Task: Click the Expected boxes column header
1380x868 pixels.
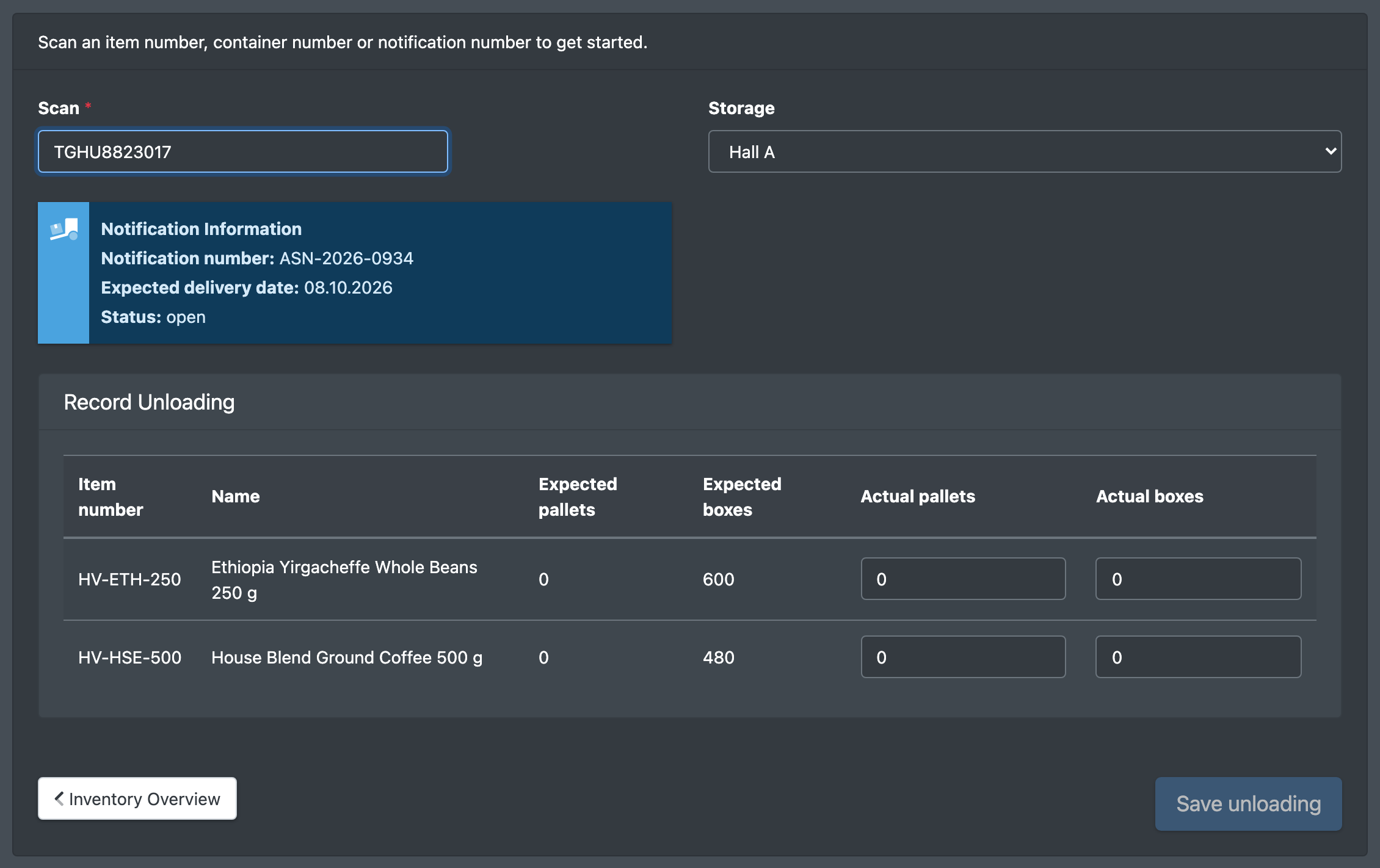Action: pos(742,496)
